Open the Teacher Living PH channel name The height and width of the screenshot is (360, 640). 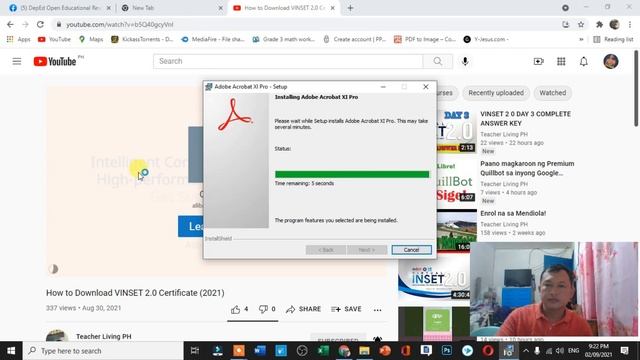[104, 336]
